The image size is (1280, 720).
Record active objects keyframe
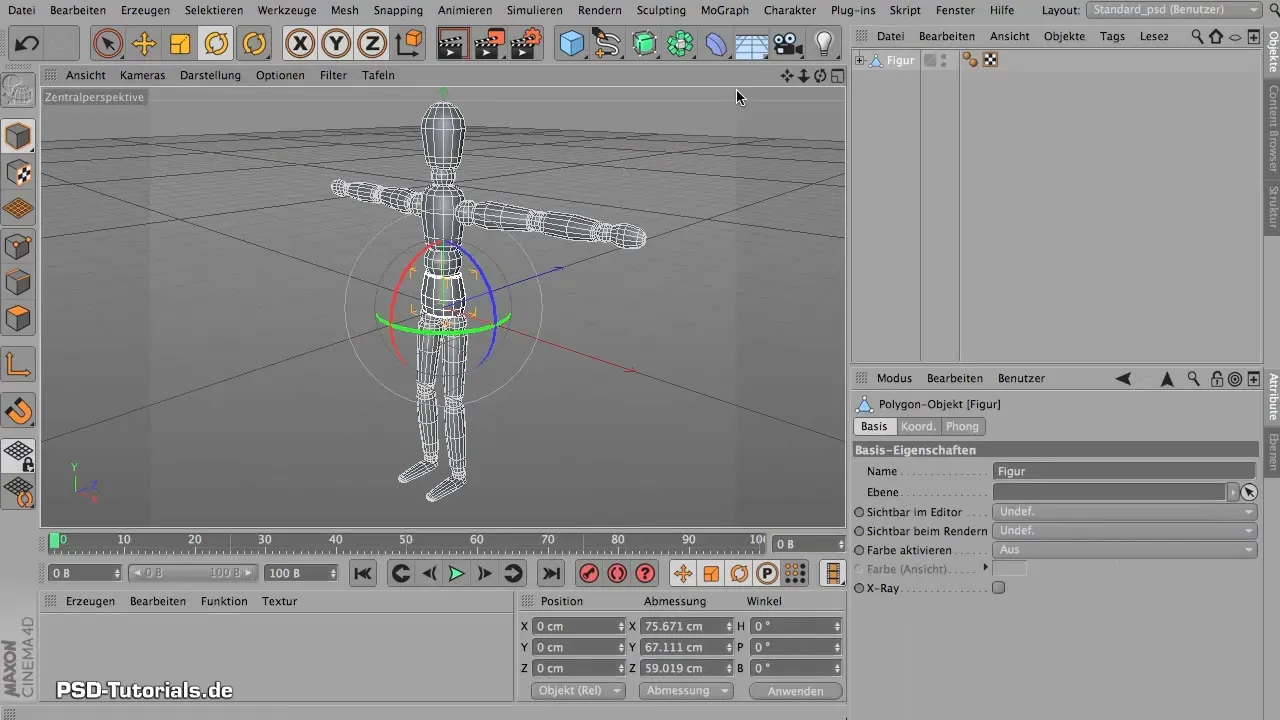589,573
